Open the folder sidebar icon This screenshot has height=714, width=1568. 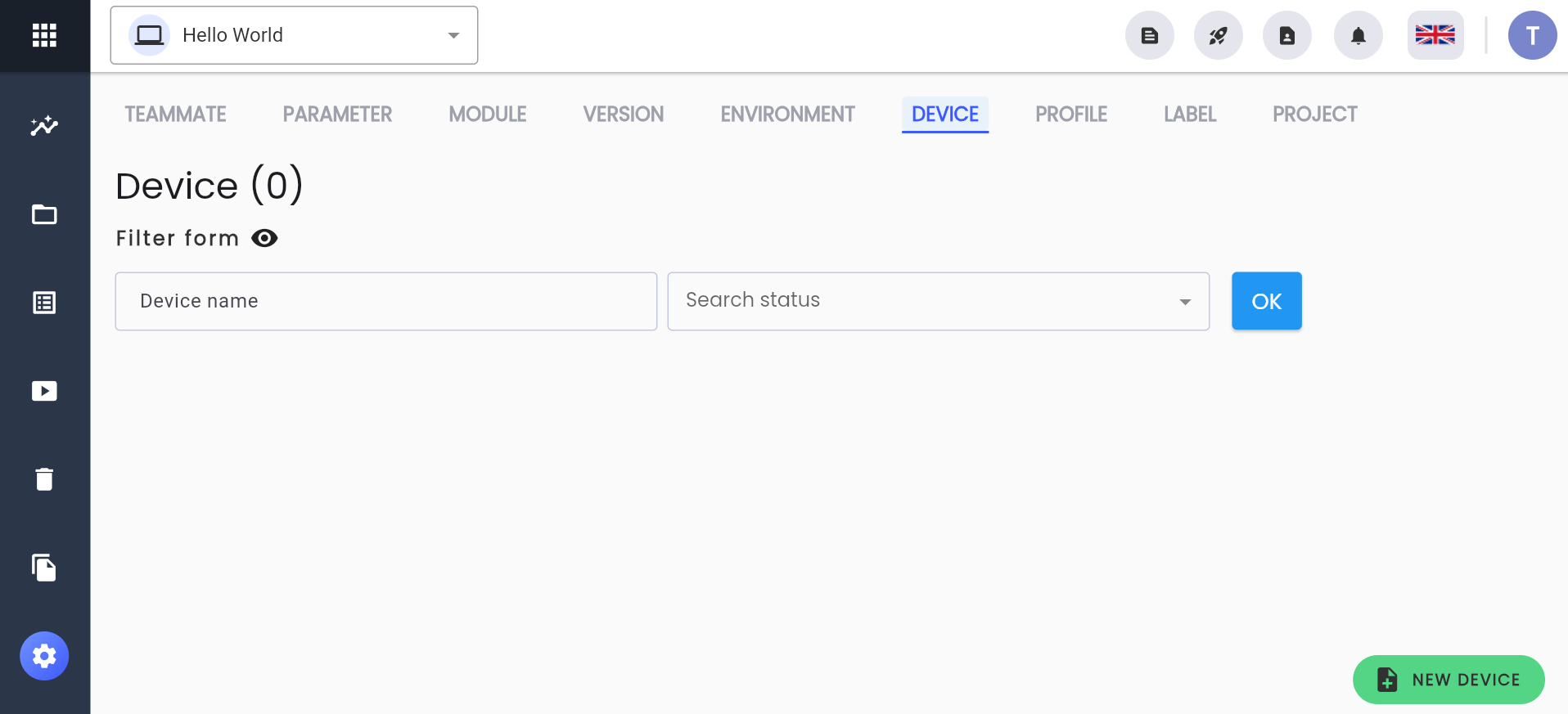[44, 214]
